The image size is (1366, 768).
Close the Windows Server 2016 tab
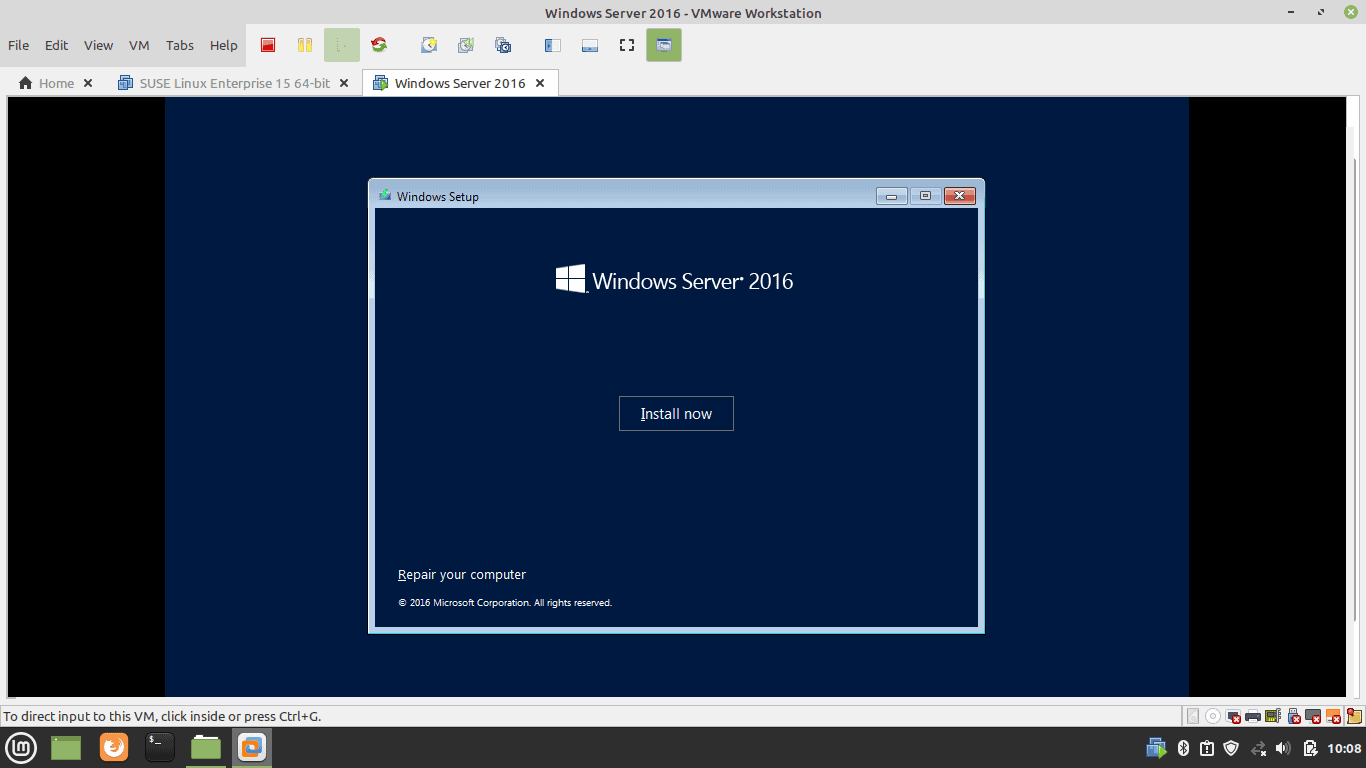[540, 83]
